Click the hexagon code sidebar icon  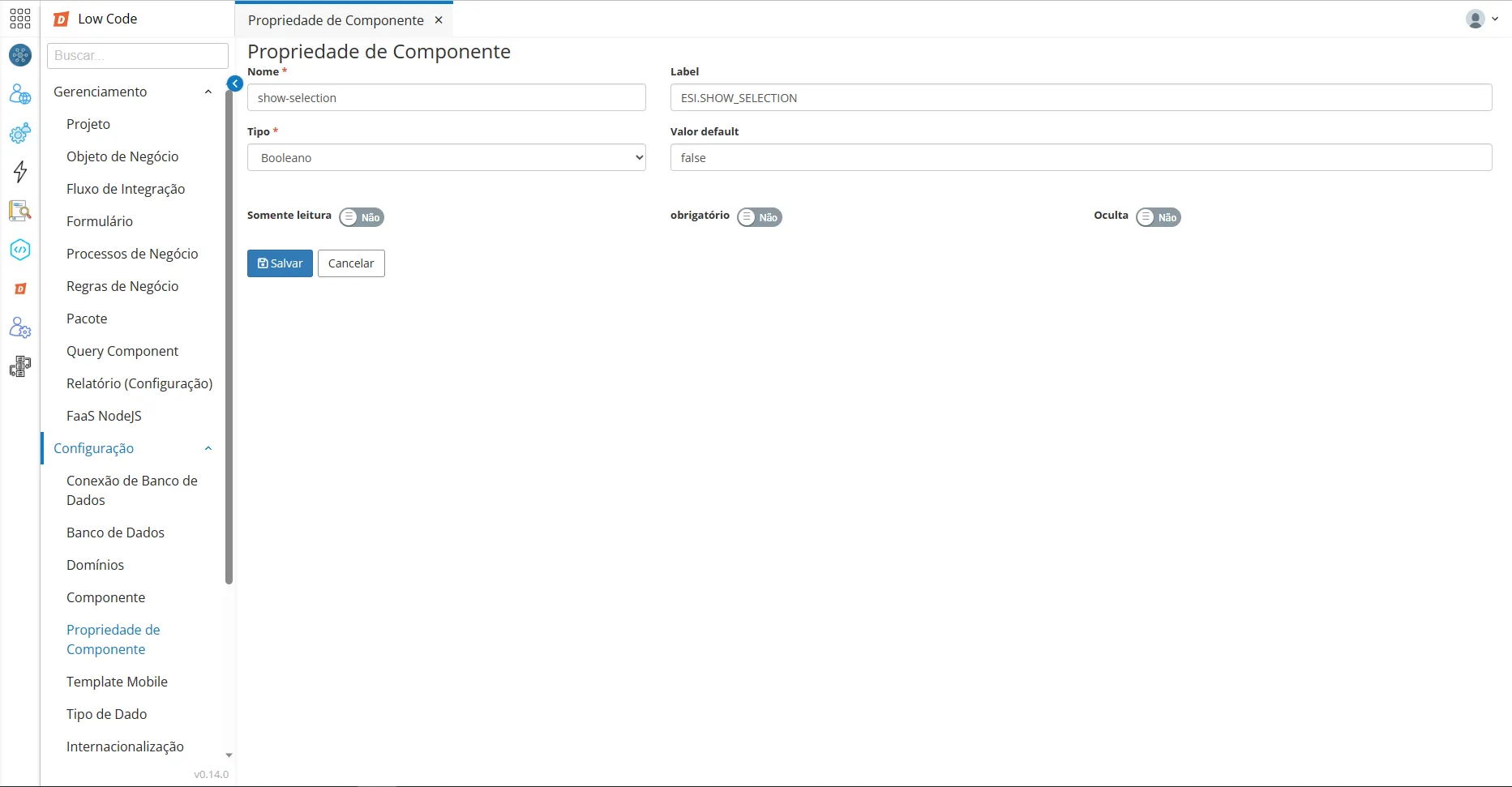pyautogui.click(x=20, y=250)
